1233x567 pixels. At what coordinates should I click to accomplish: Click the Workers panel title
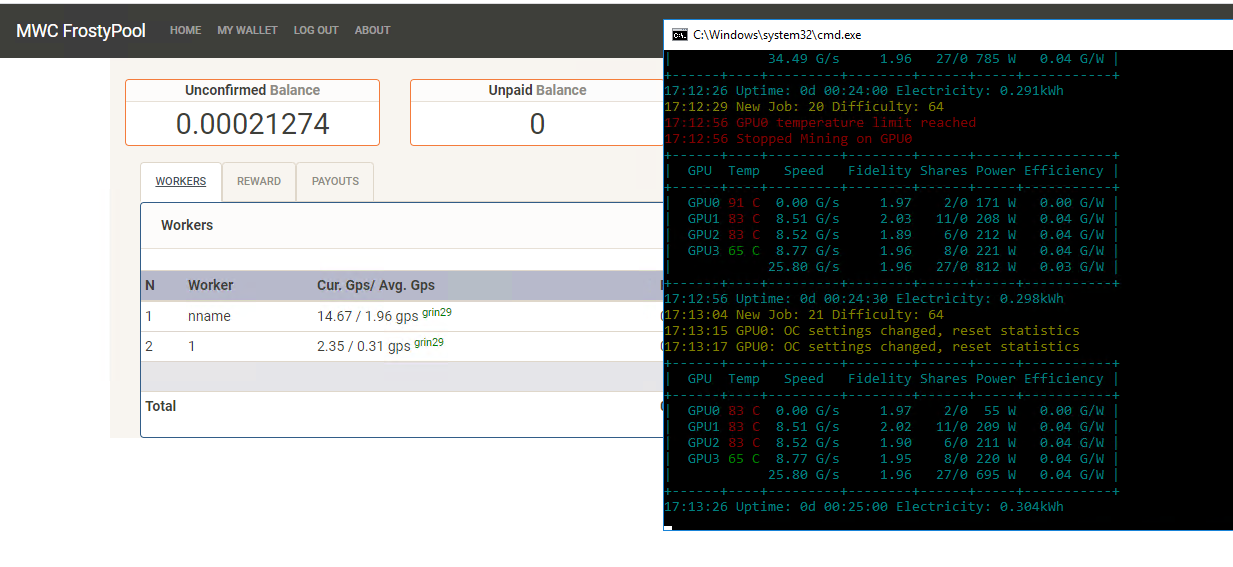187,225
